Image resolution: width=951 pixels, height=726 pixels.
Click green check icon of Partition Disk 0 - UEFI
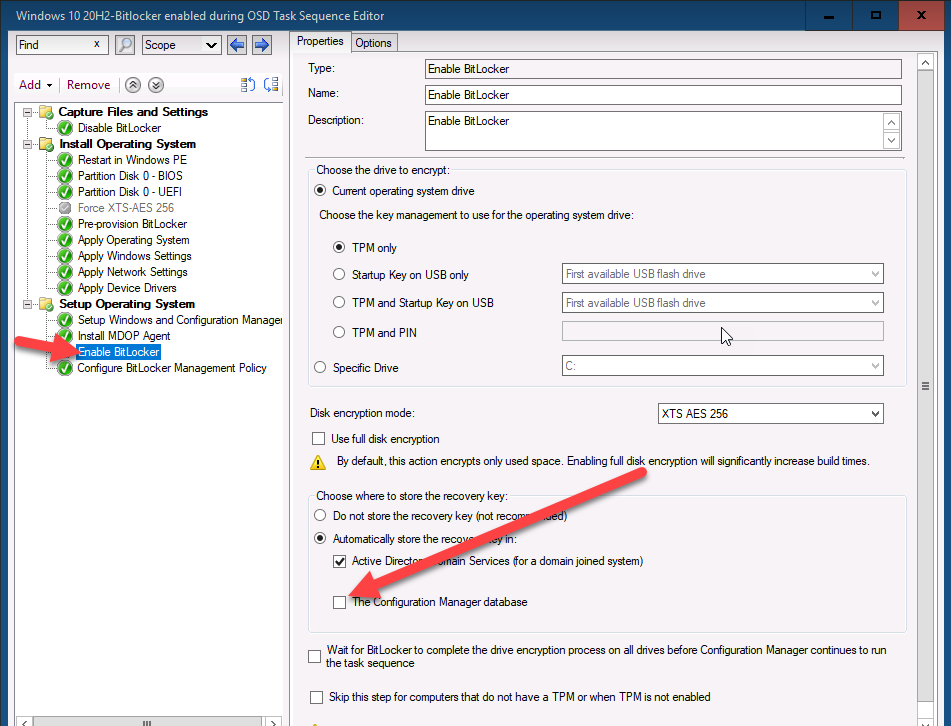[65, 192]
